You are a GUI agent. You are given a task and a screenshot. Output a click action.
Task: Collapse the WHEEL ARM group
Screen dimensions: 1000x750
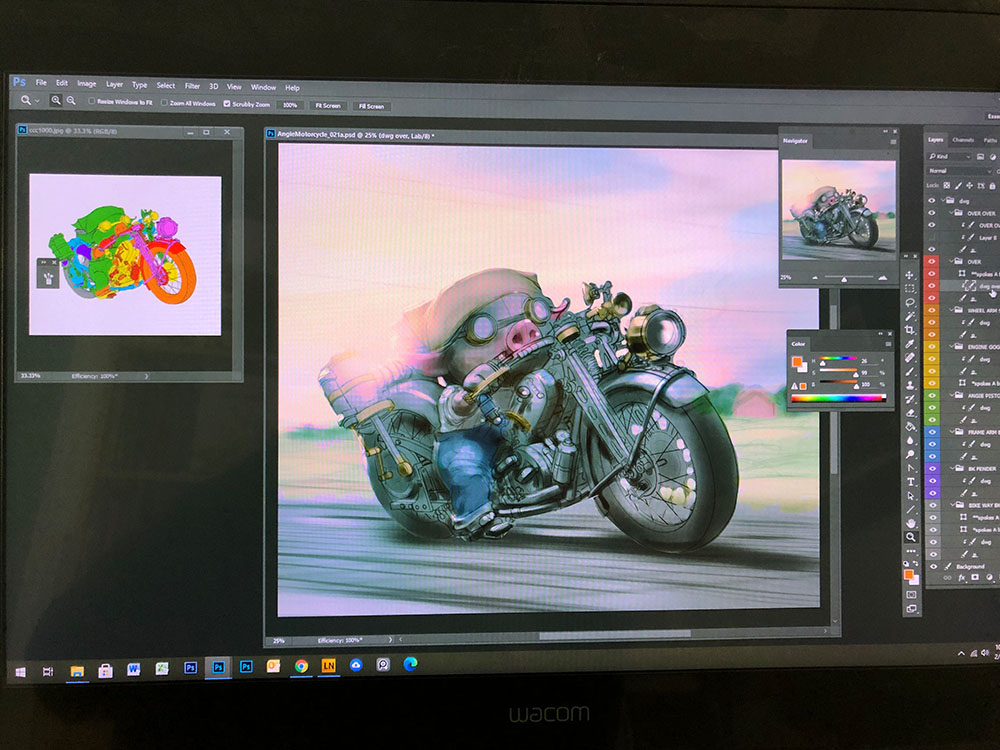coord(951,310)
